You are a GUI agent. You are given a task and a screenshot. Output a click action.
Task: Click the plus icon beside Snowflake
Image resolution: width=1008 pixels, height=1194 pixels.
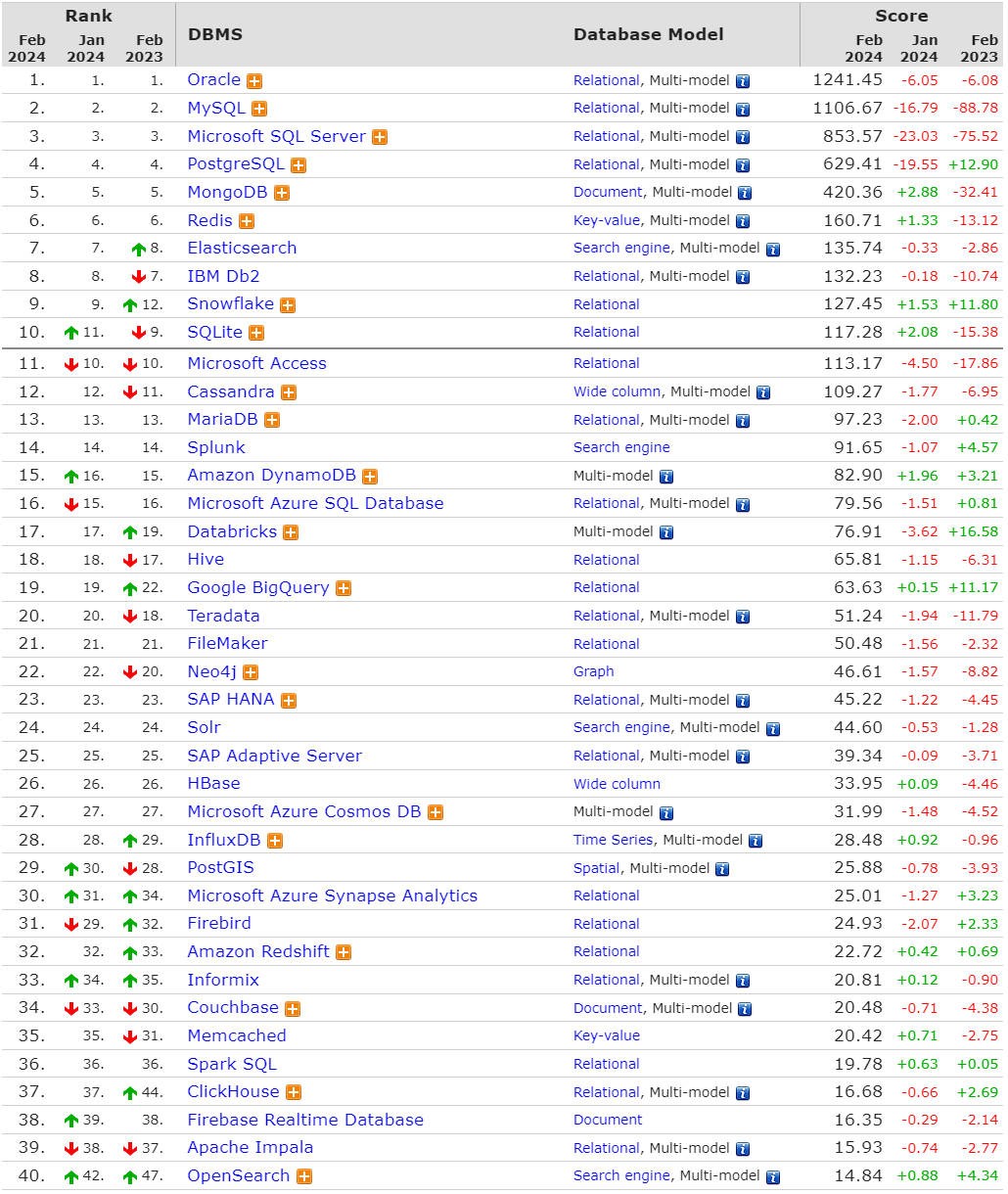pos(288,305)
